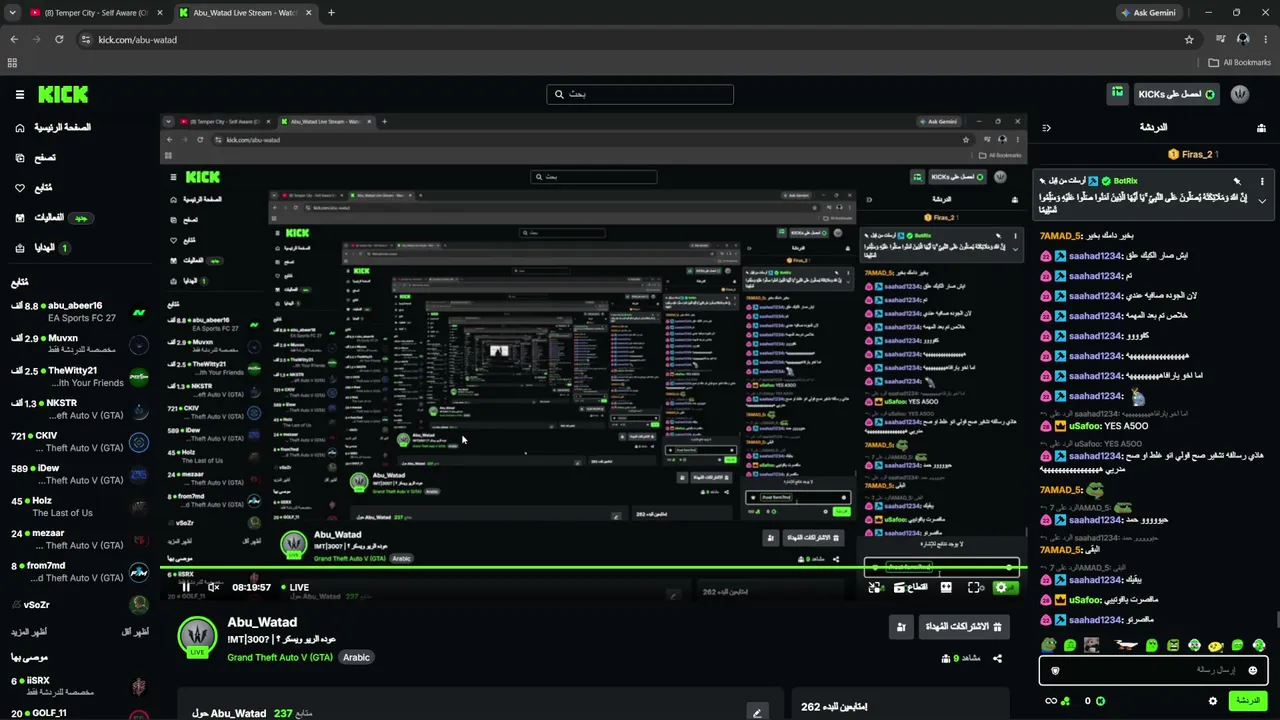Open the emoji picker in chat box
Viewport: 1280px width, 720px height.
(1252, 670)
